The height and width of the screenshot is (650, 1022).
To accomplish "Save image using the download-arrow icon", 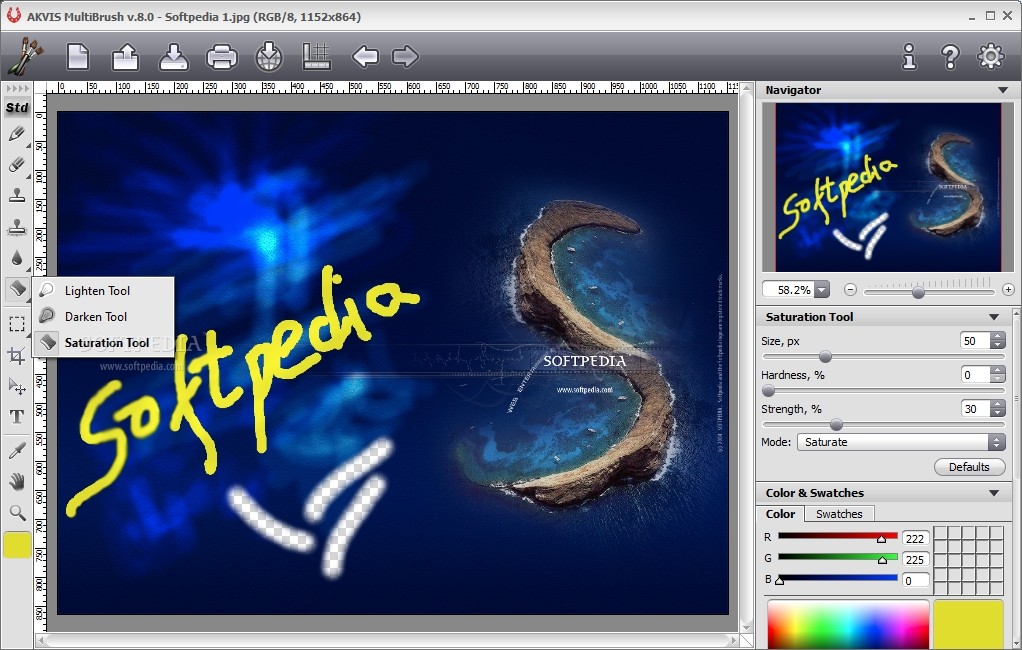I will (x=173, y=56).
